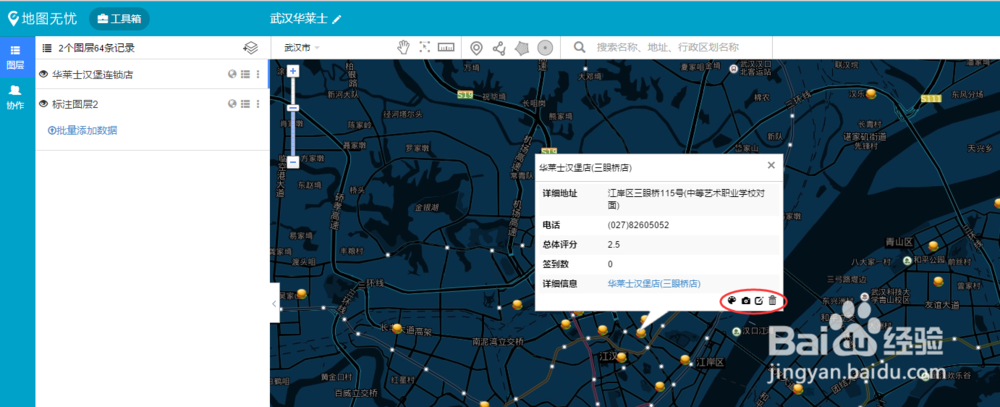Open more options for 标注图层2
1000x407 pixels.
pyautogui.click(x=258, y=104)
